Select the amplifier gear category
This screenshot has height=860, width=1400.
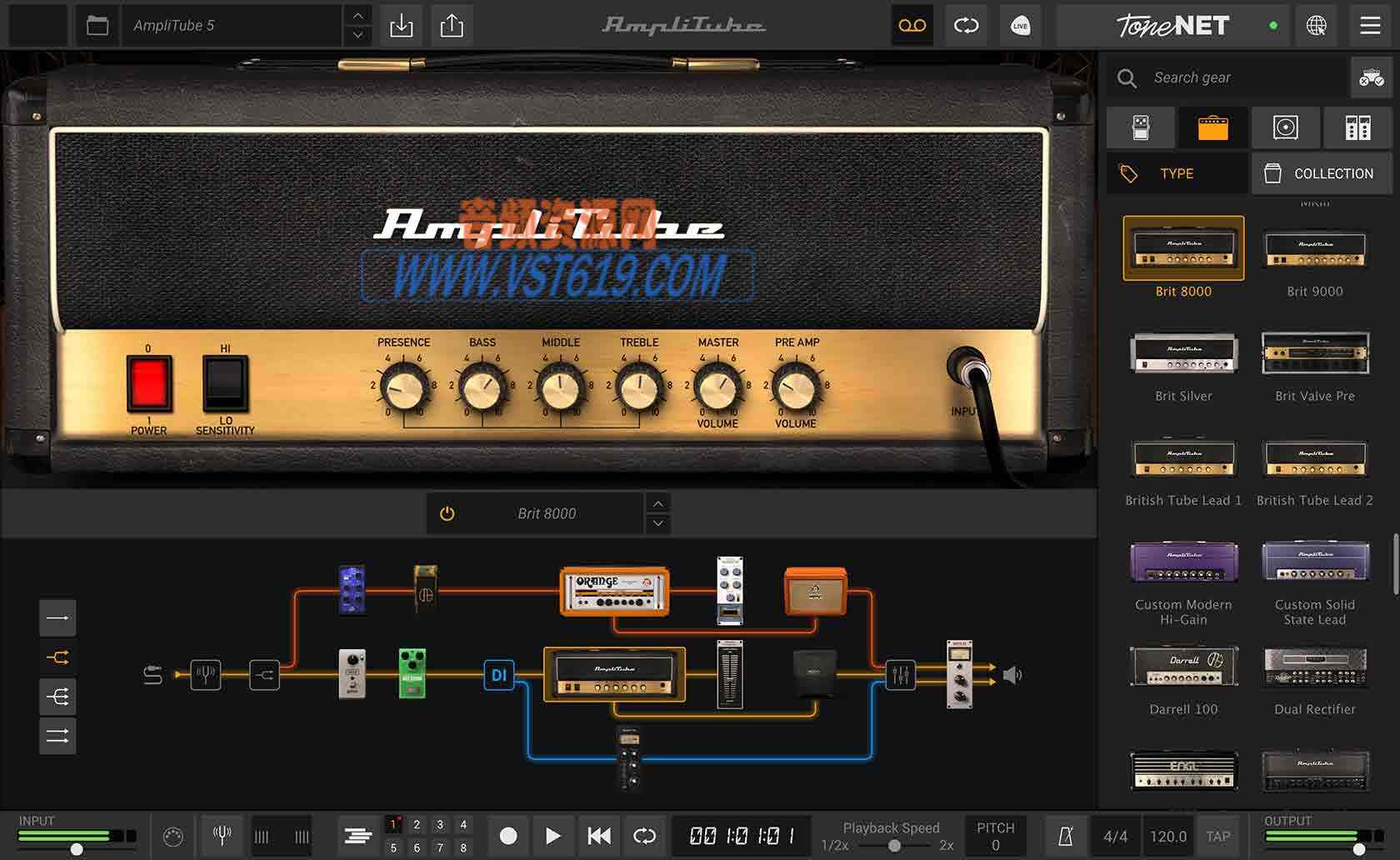pos(1213,127)
